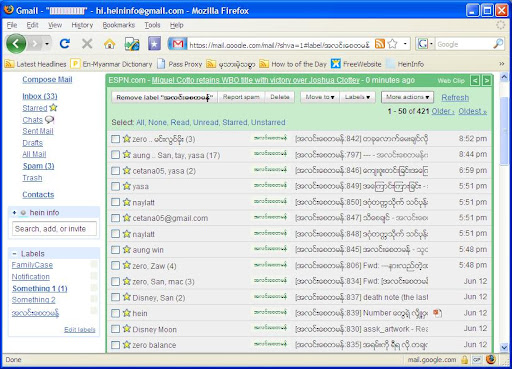512x369 pixels.
Task: Show next web clip arrow
Action: 487,80
